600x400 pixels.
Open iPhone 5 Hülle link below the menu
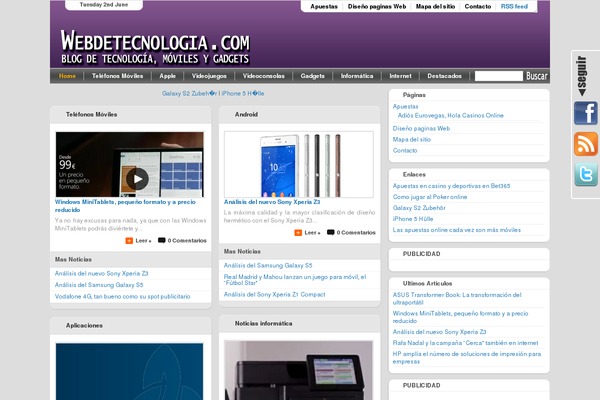(243, 93)
